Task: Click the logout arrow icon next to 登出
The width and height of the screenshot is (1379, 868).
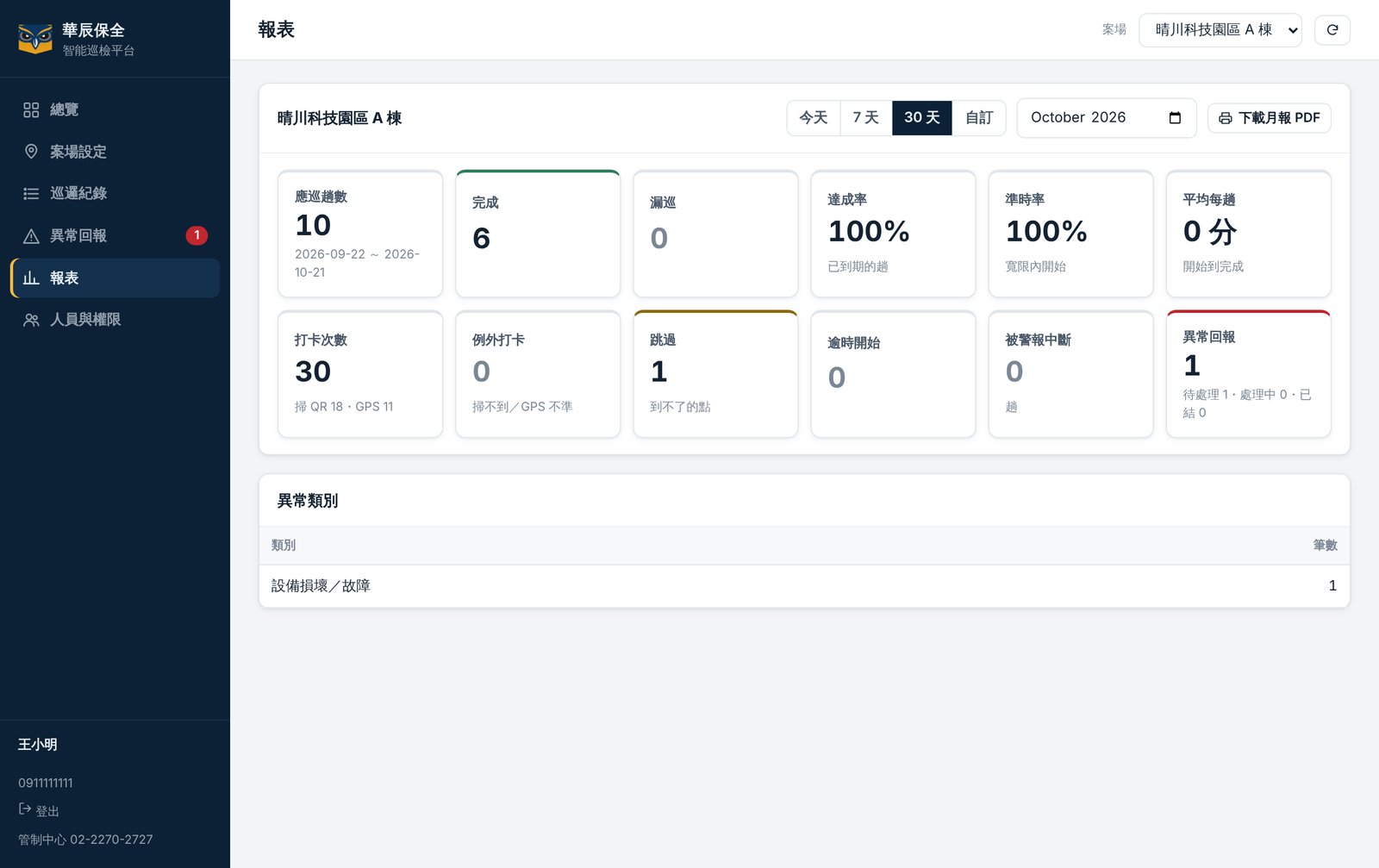Action: 25,809
